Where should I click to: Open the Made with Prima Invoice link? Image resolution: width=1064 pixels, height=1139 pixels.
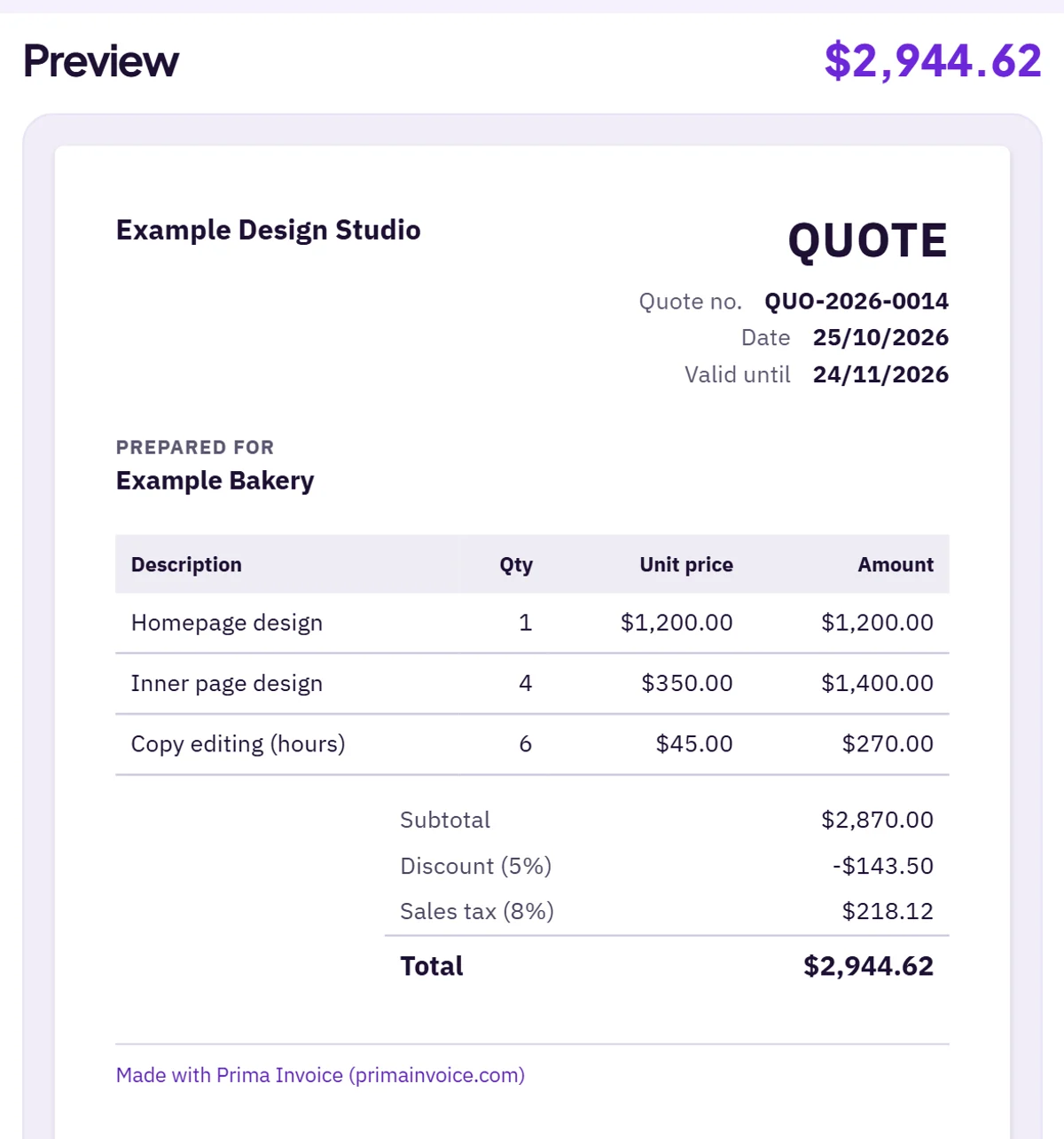320,1075
